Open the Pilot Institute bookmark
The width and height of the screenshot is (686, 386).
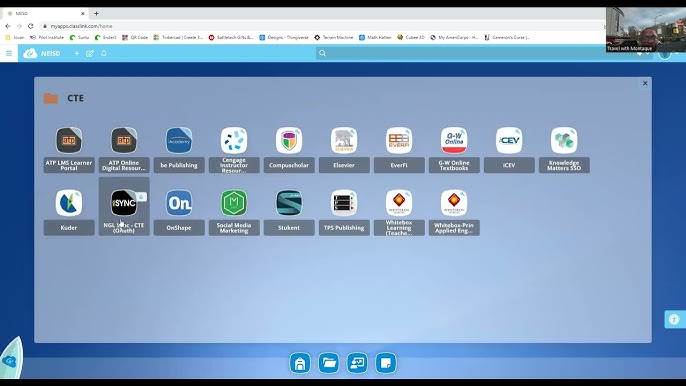[47, 38]
